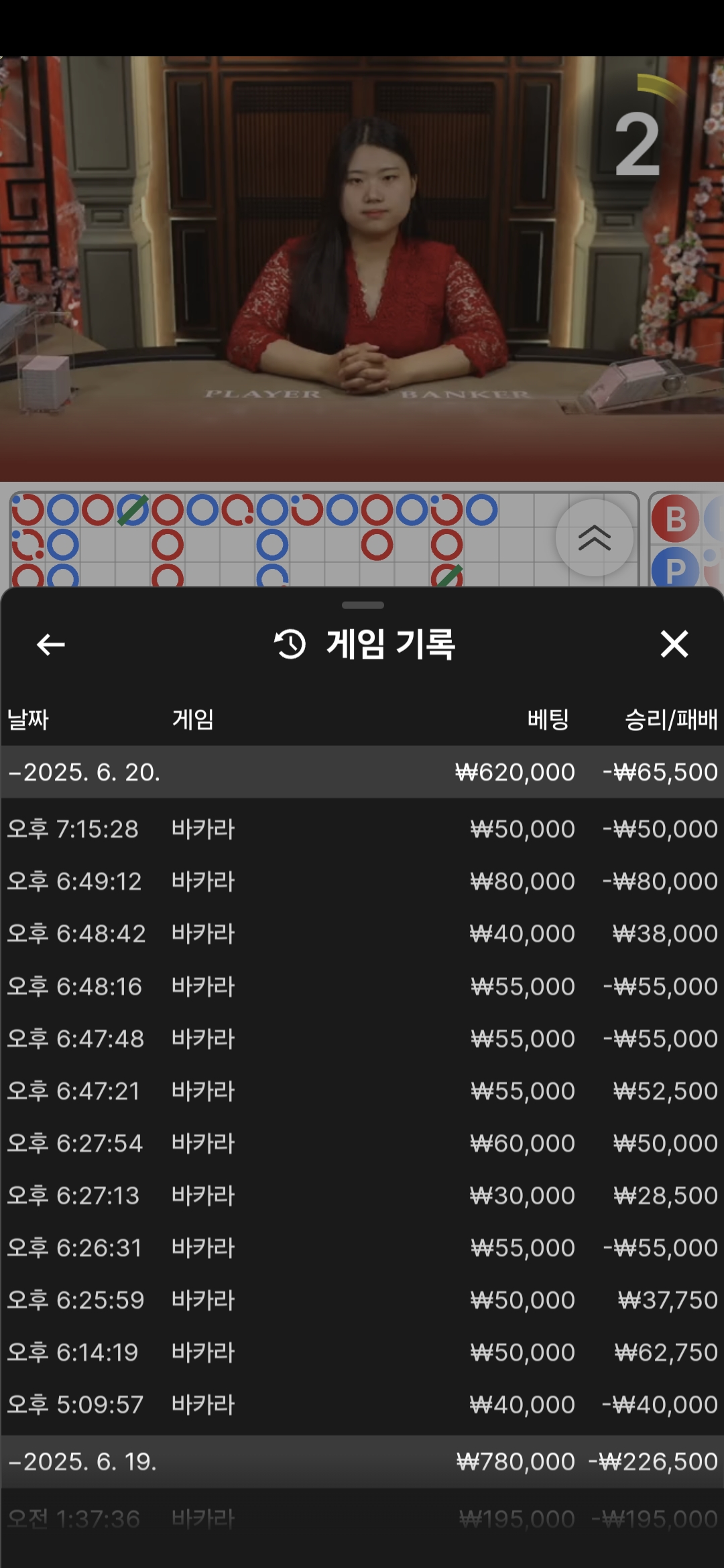The width and height of the screenshot is (724, 1568).
Task: Collapse the 2025. 6. 20. date group
Action: click(x=84, y=772)
